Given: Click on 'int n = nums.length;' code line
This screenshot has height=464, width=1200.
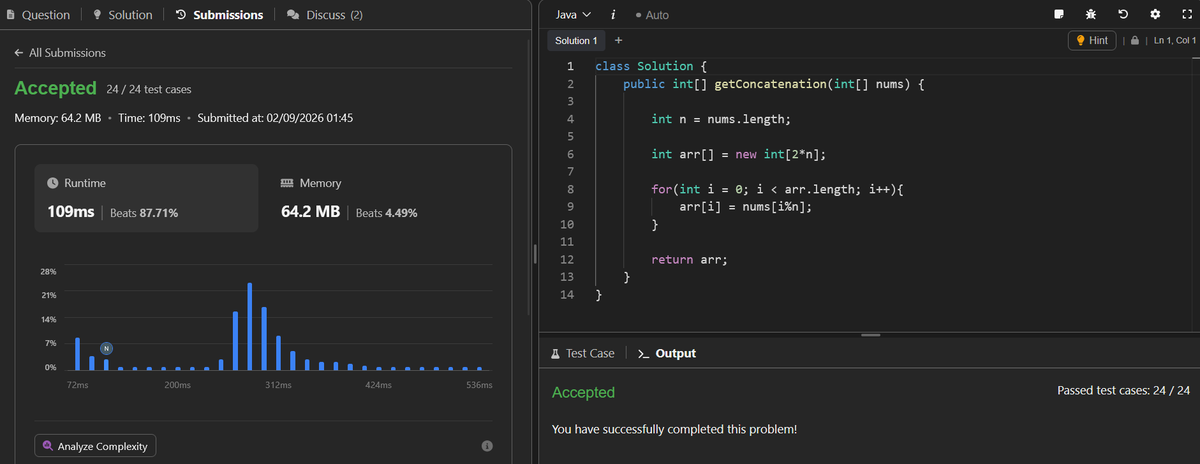Looking at the screenshot, I should coord(721,119).
